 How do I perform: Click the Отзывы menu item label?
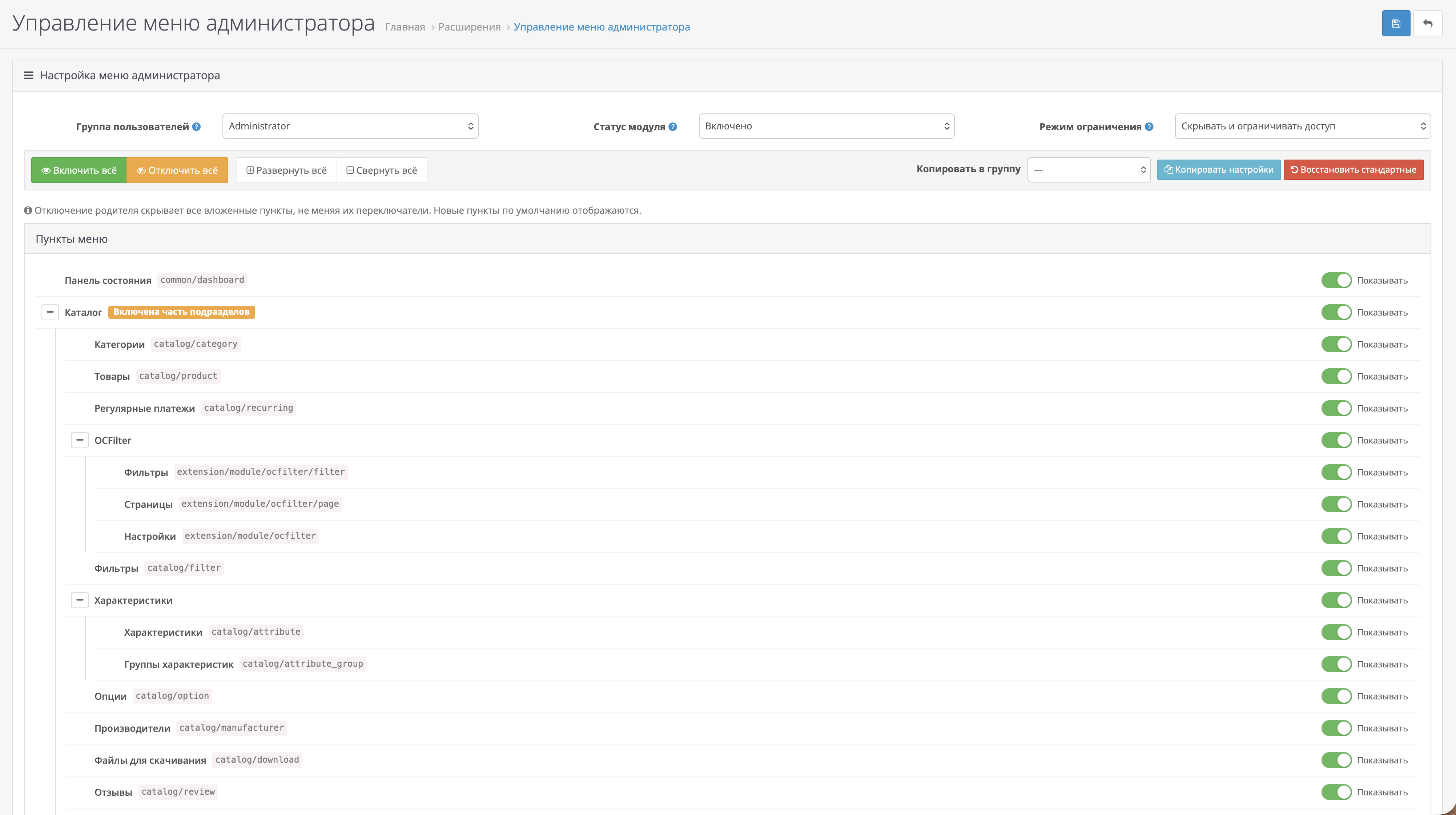(x=113, y=792)
